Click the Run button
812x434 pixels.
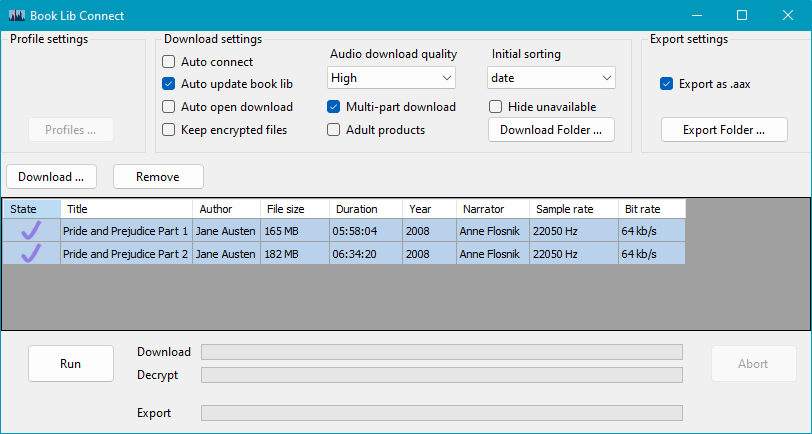pyautogui.click(x=70, y=364)
